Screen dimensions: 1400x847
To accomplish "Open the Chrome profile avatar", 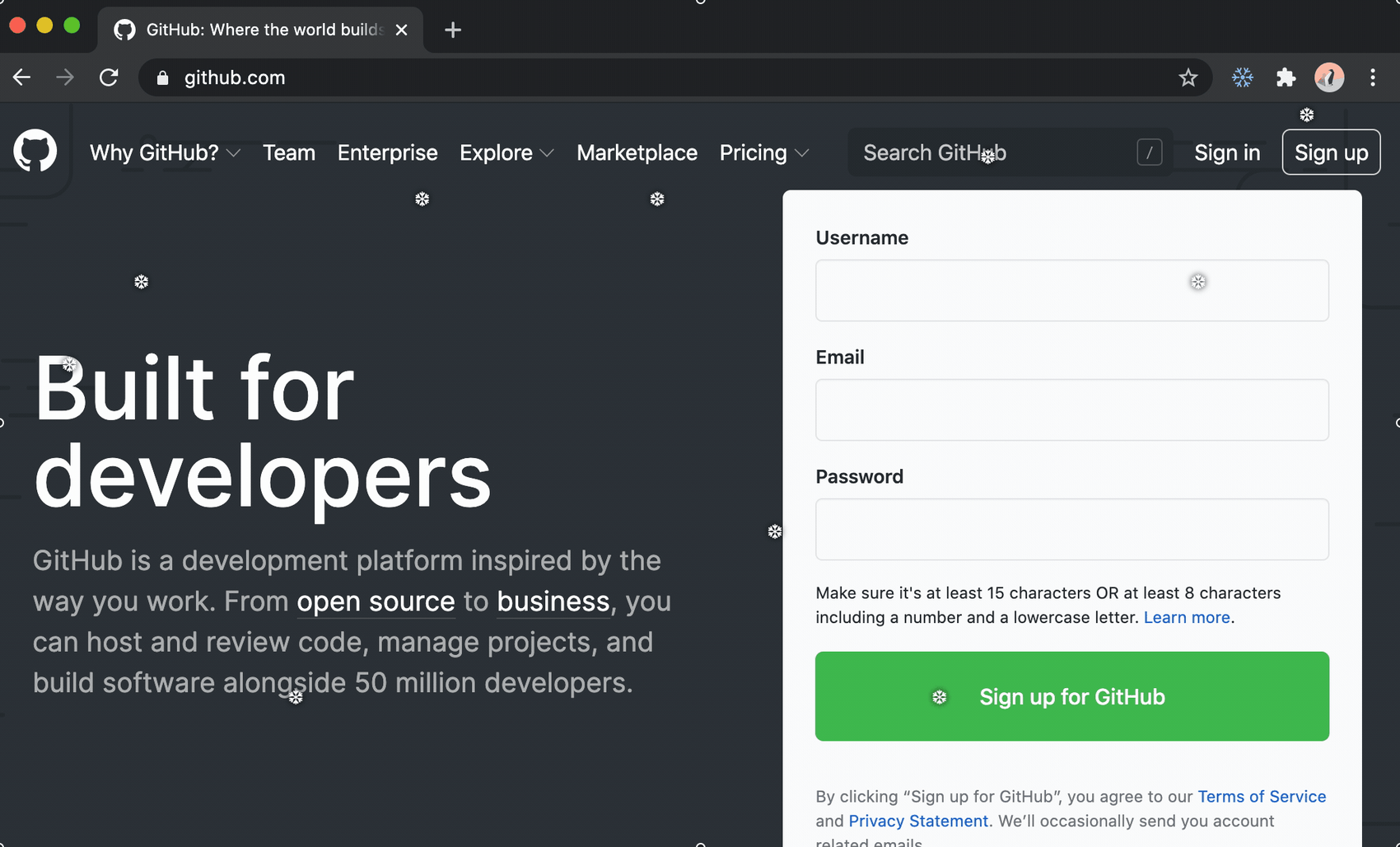I will coord(1329,77).
